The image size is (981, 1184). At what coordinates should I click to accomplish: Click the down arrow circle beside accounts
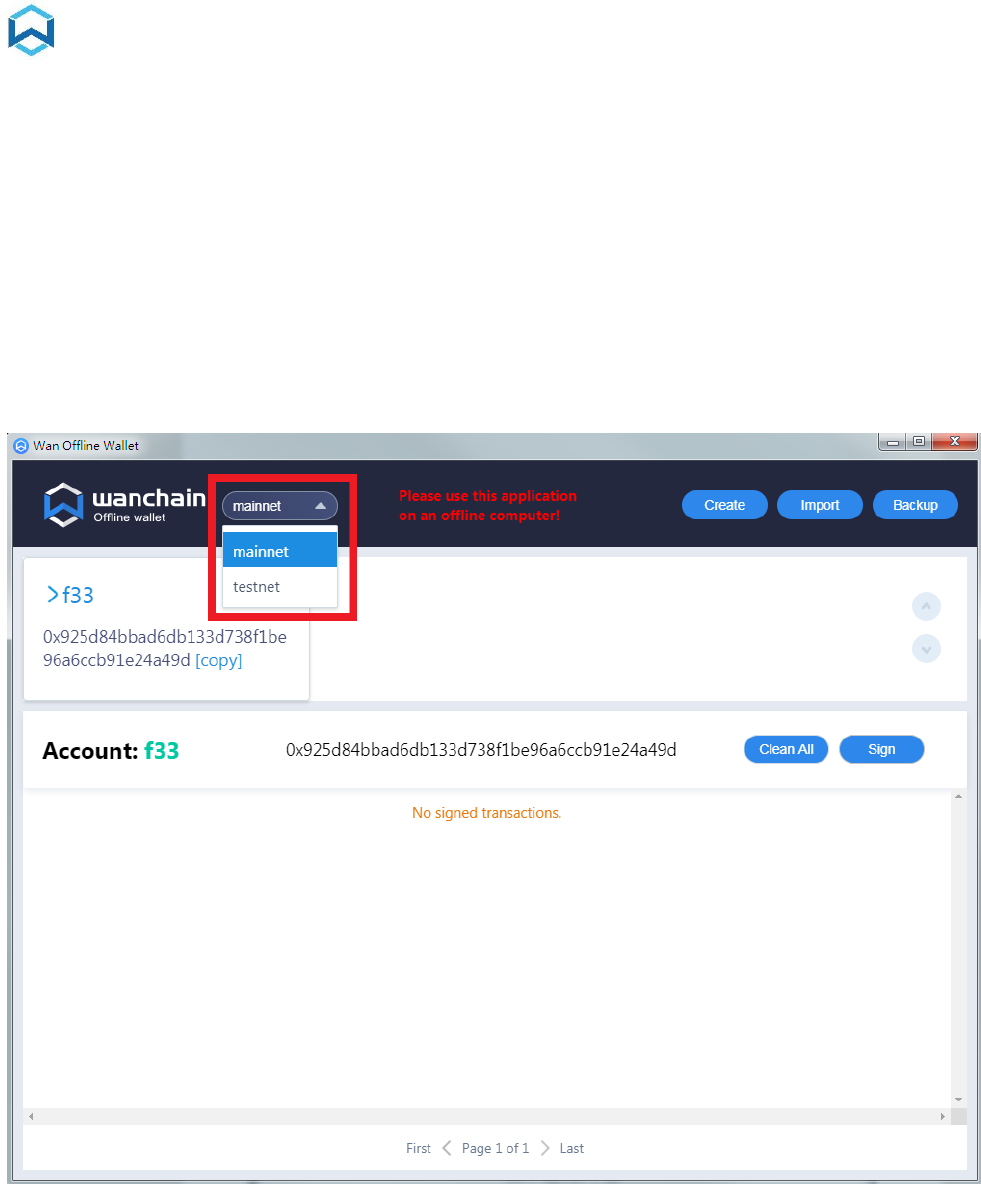click(x=926, y=649)
